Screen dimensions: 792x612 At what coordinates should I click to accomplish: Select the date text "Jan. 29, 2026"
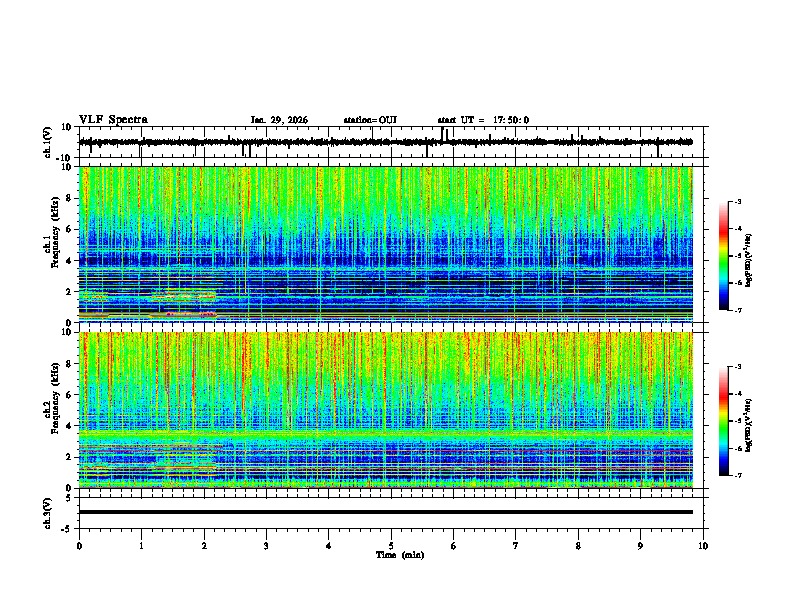(279, 120)
